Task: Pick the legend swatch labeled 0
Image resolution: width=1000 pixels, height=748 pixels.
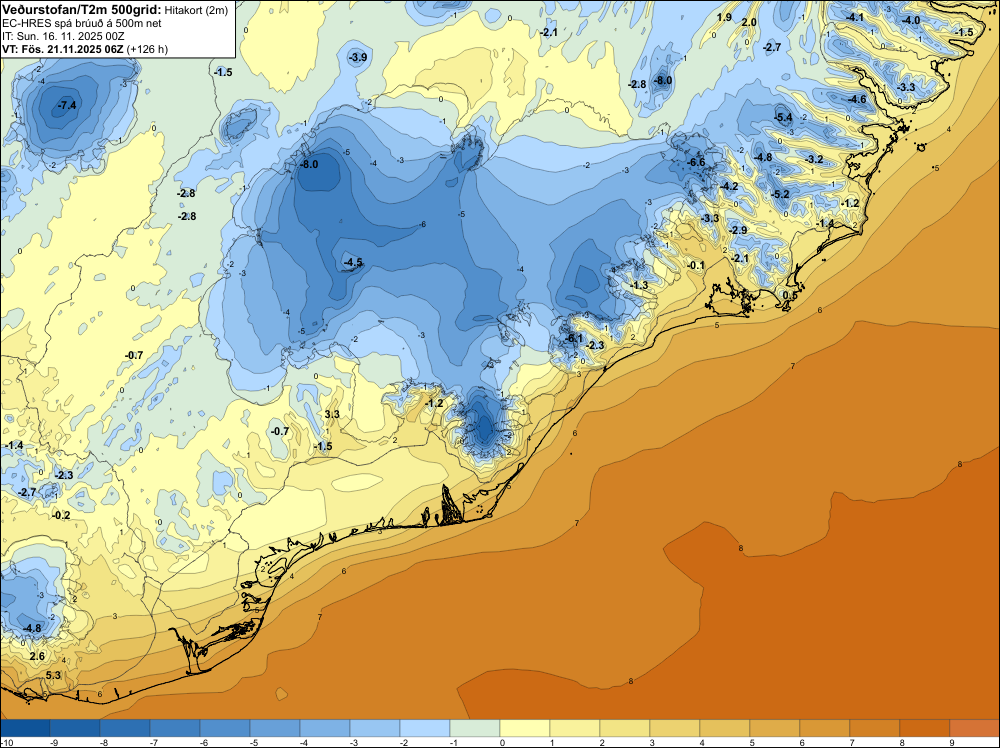Action: (525, 728)
